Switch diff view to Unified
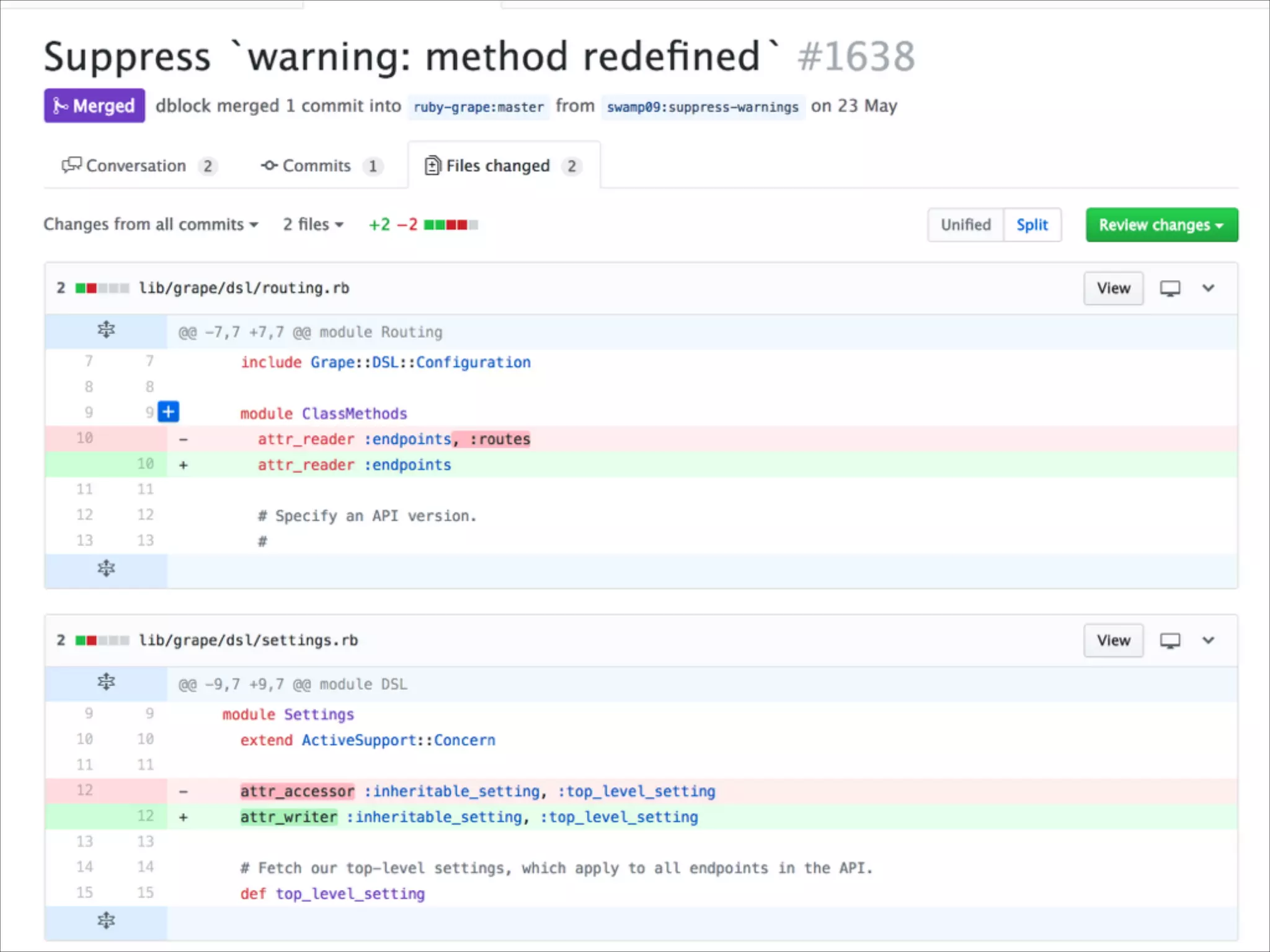The height and width of the screenshot is (952, 1270). (x=965, y=225)
